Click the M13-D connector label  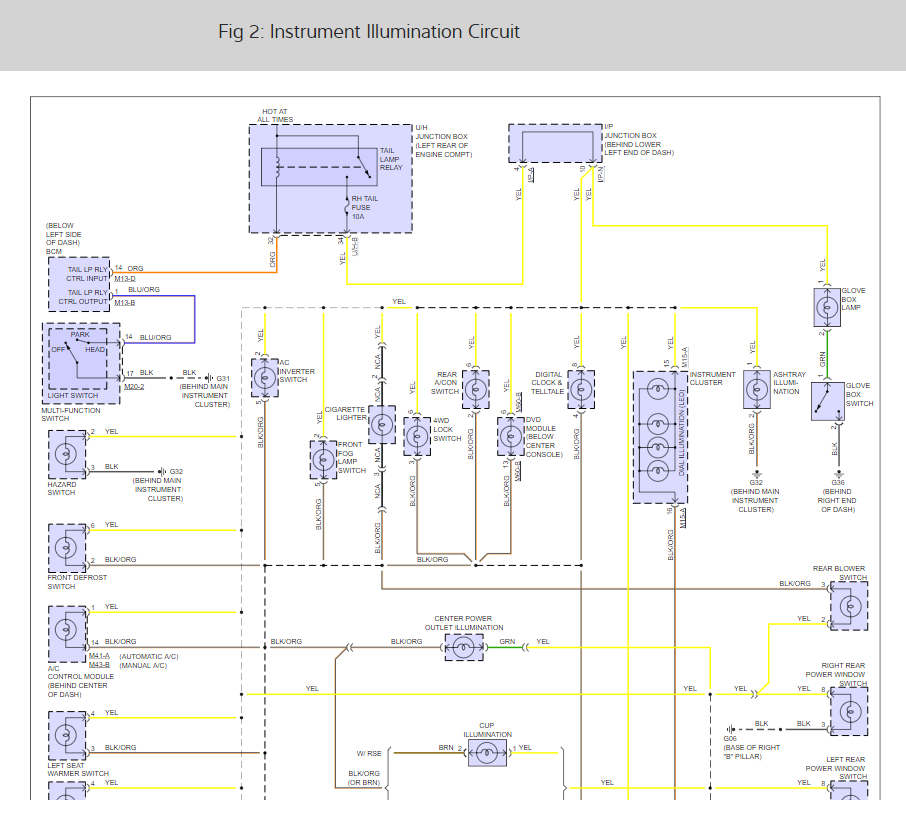[x=125, y=278]
